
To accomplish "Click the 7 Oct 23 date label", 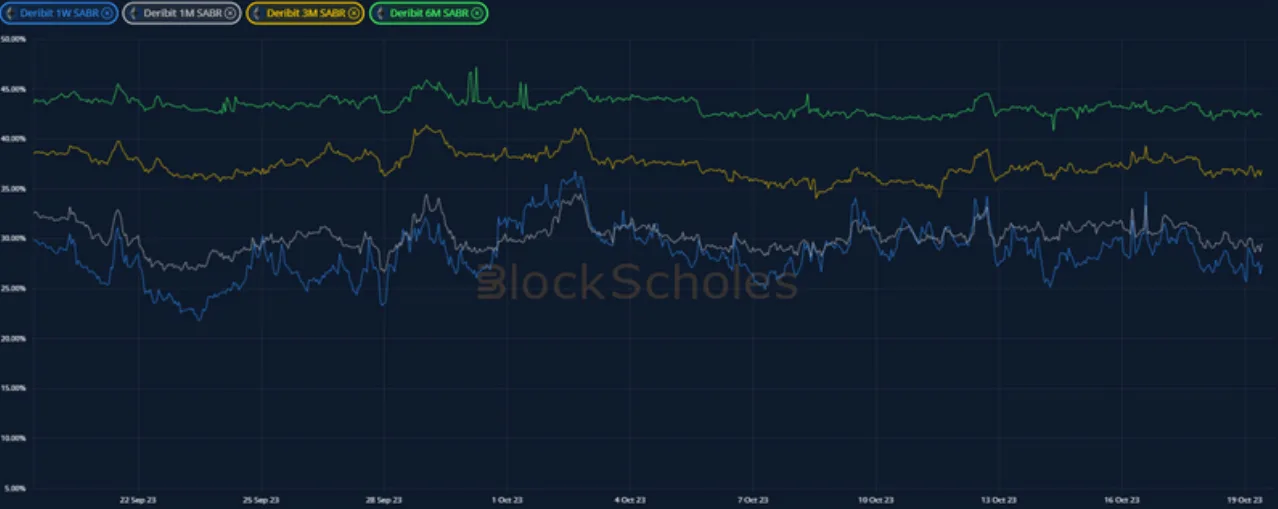I will tap(753, 500).
